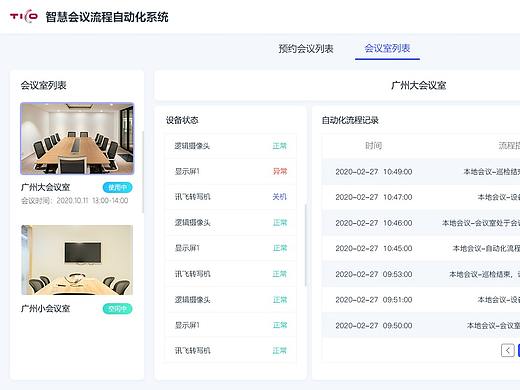Click the 会议室列表 sidebar heading
Screen dimensions: 520x390
coord(43,85)
